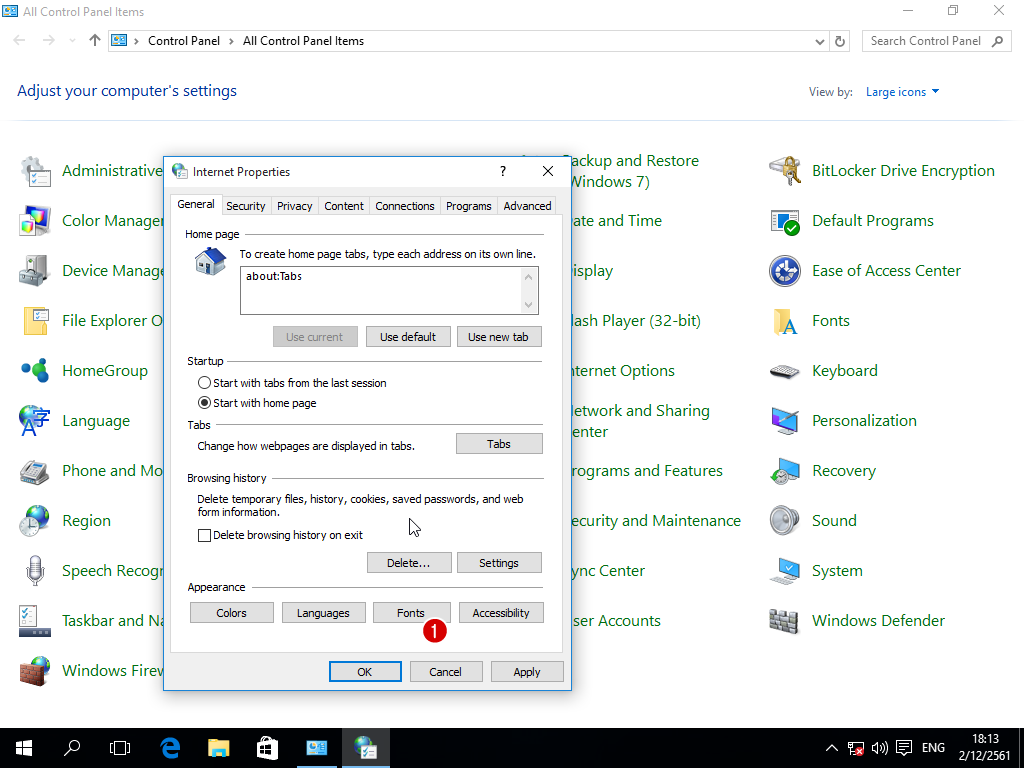Open Fonts folder icon

[x=785, y=321]
